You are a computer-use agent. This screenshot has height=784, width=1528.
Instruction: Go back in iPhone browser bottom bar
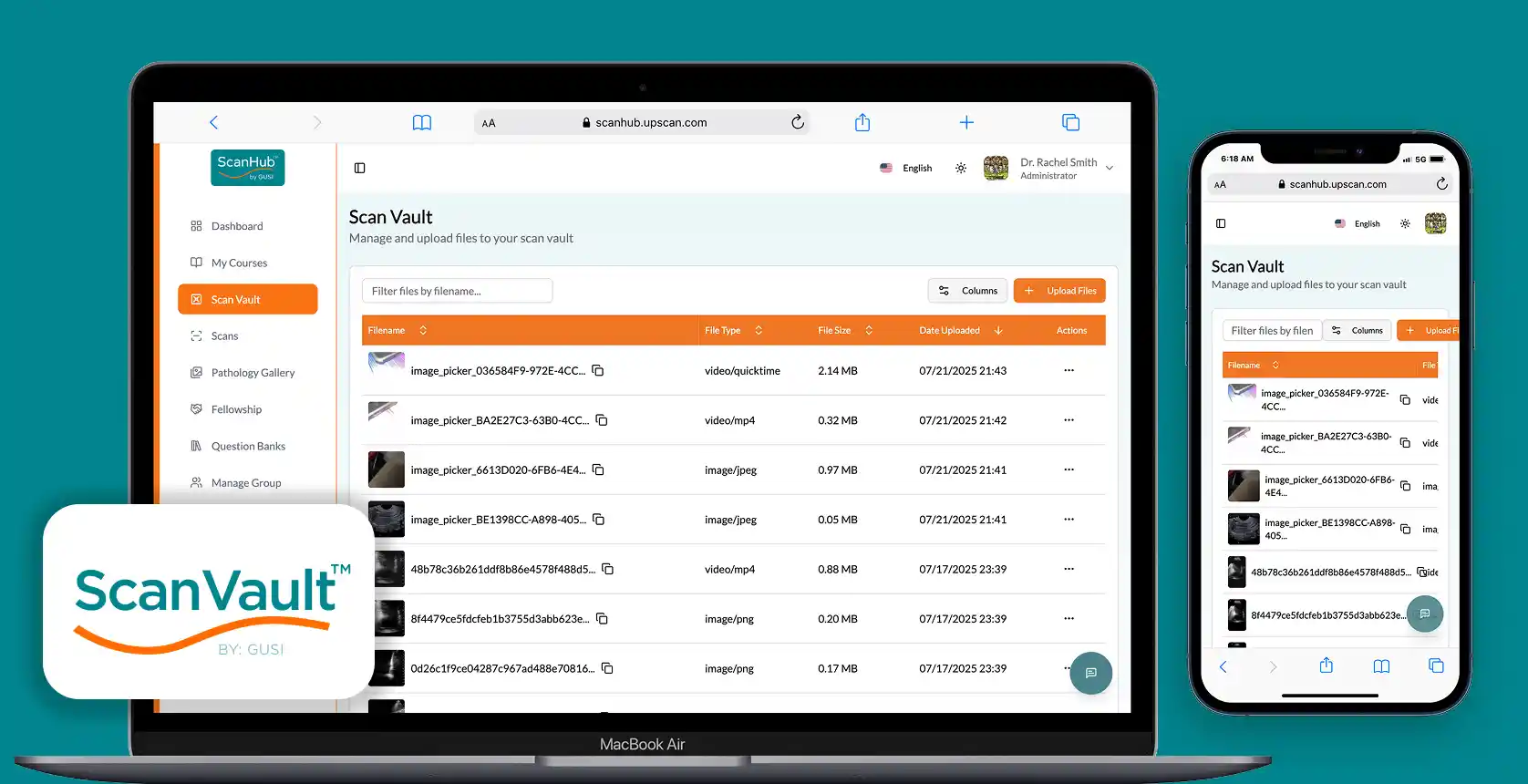point(1223,666)
